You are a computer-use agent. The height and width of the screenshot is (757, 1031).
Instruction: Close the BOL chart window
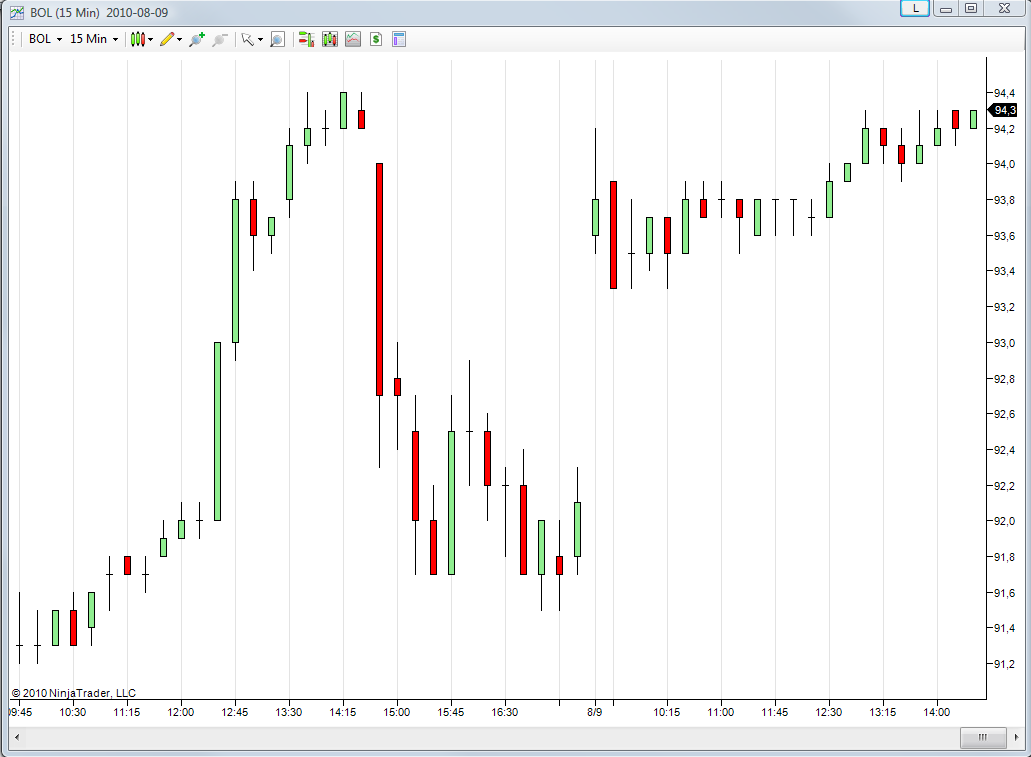[1004, 9]
